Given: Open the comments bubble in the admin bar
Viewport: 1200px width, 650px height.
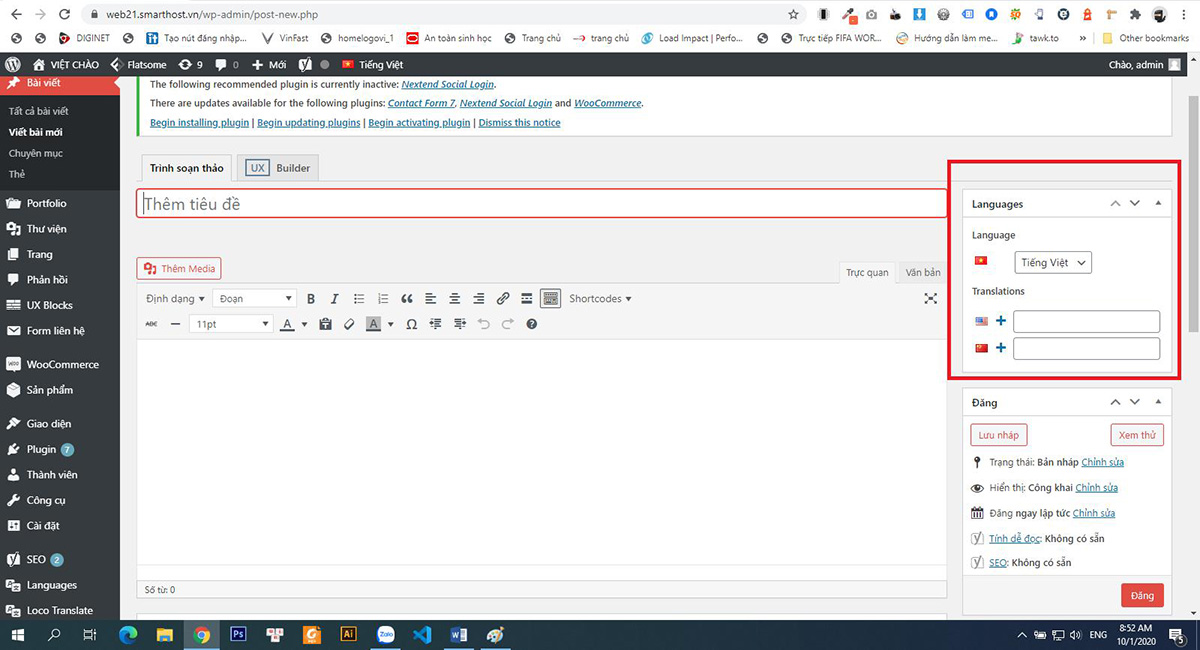Looking at the screenshot, I should point(227,64).
